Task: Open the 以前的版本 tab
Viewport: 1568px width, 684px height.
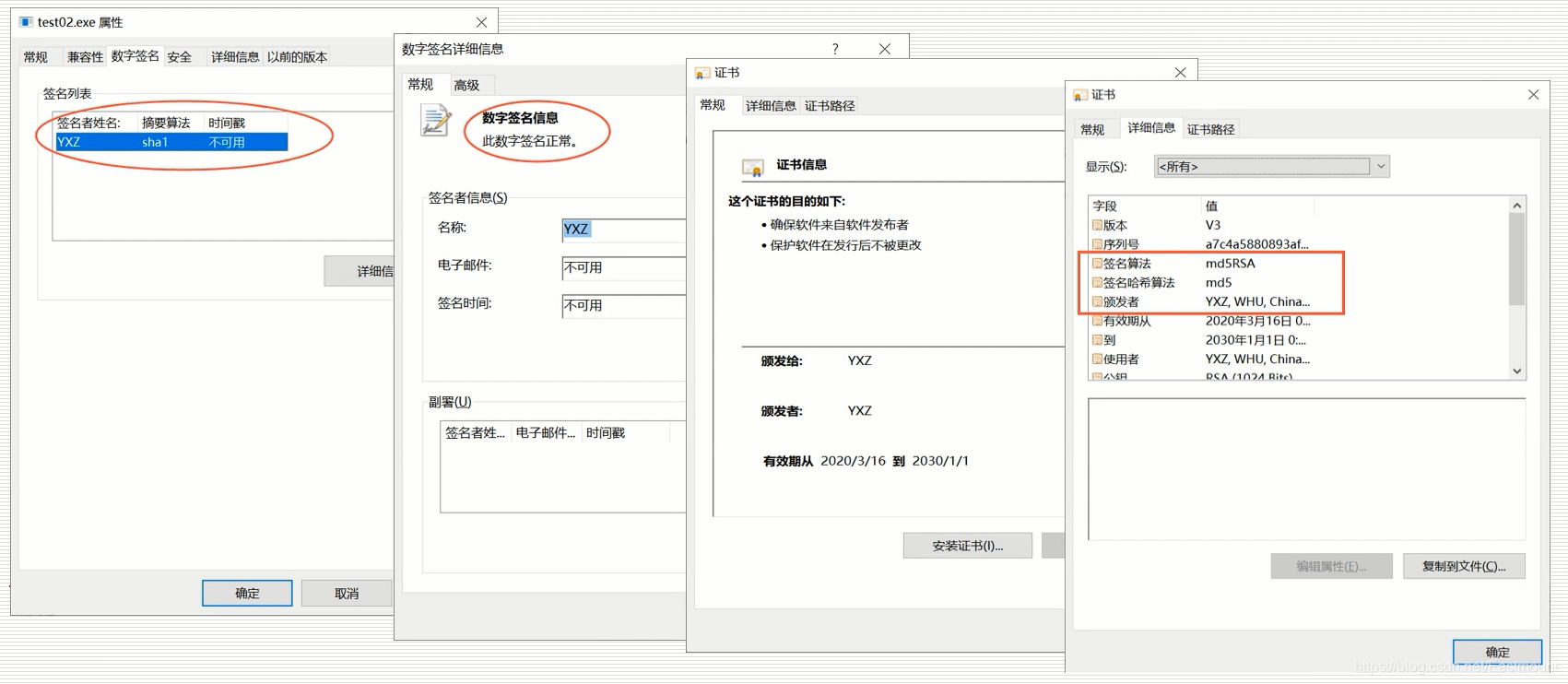Action: point(297,57)
